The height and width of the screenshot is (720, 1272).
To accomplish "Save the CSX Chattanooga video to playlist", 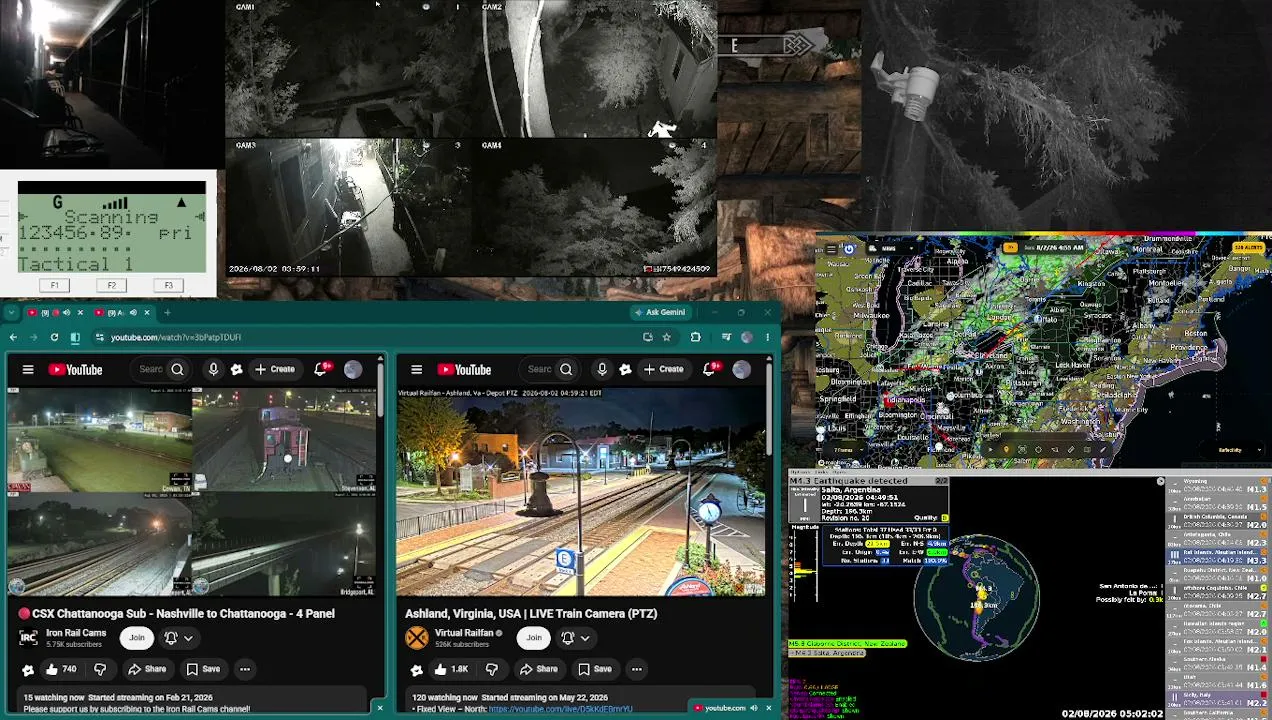I will 203,669.
